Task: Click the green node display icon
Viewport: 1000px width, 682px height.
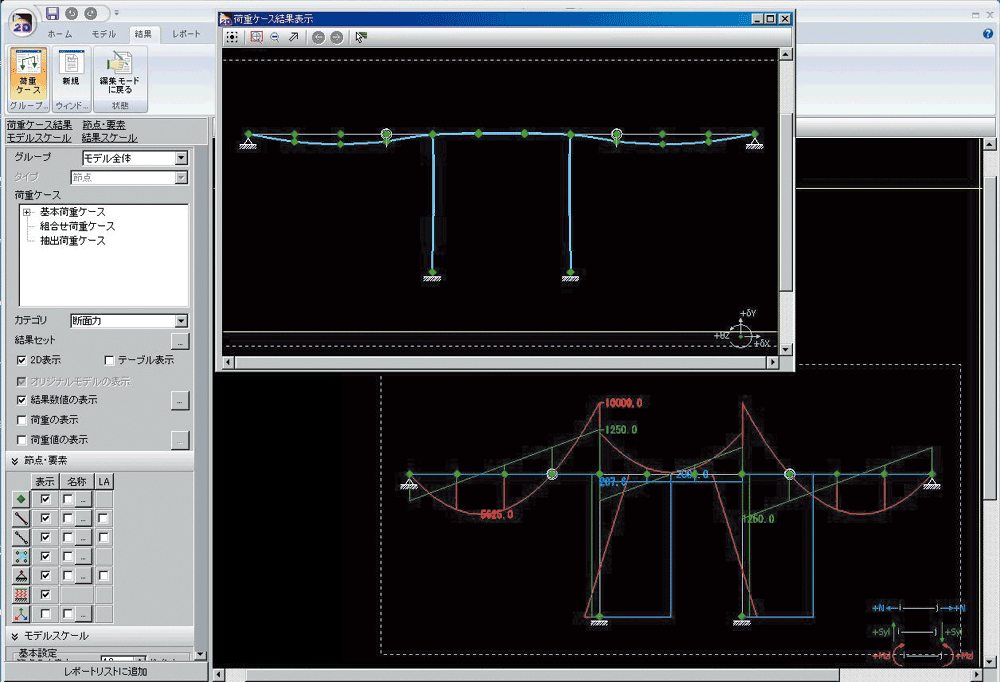Action: (21, 499)
